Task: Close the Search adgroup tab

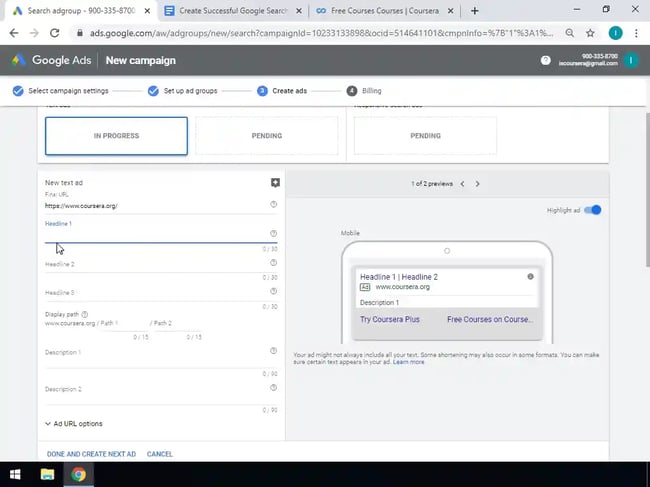Action: pos(147,11)
